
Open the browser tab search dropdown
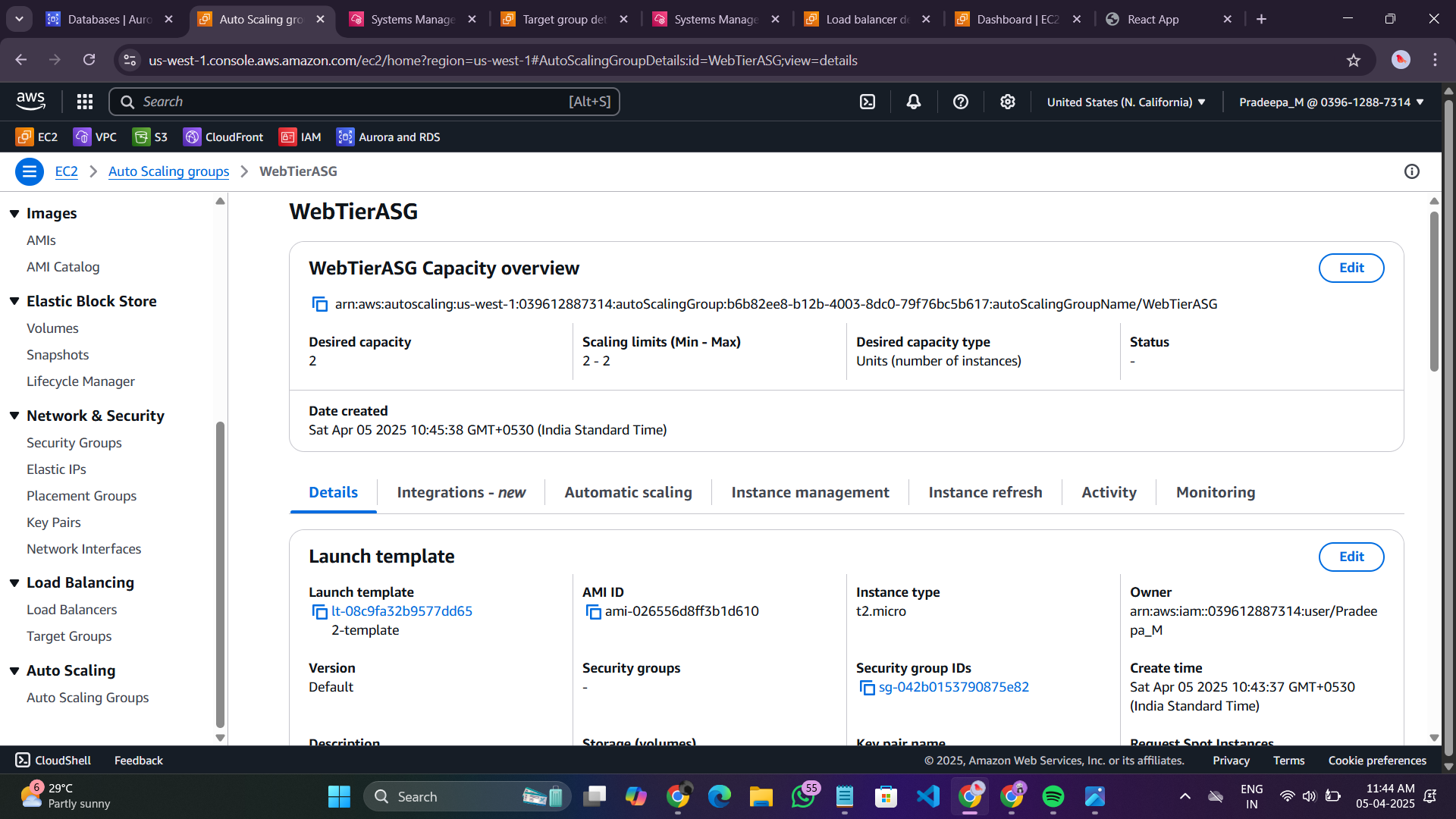coord(19,19)
